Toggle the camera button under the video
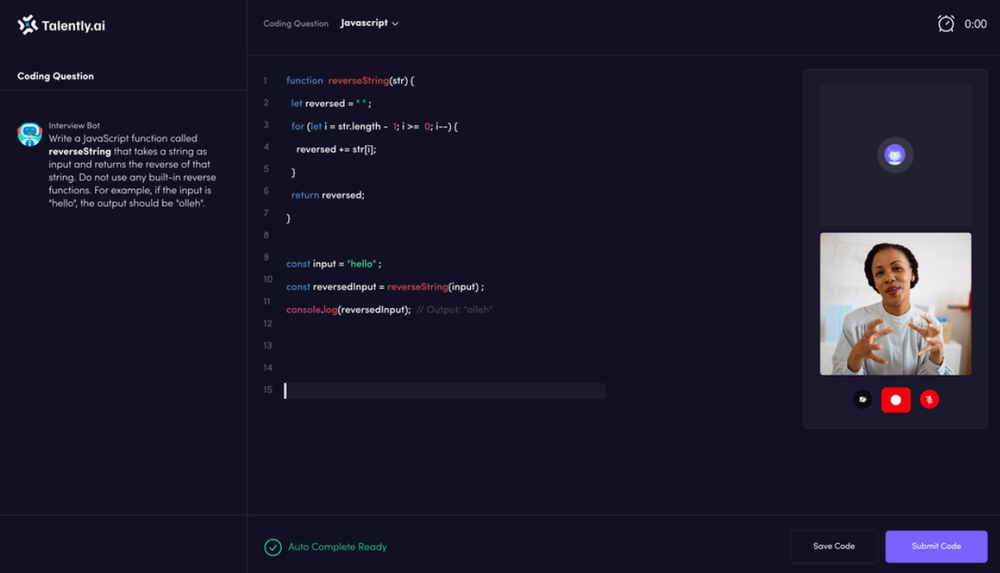 pyautogui.click(x=862, y=399)
